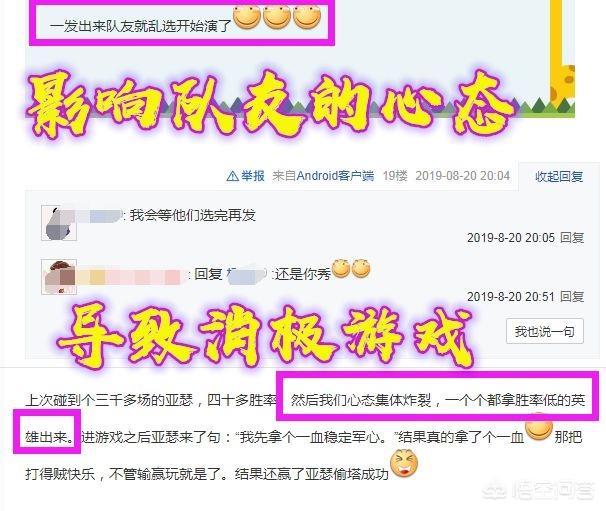Collapse replies with 收起回复
Viewport: 606px width, 511px height.
click(559, 177)
